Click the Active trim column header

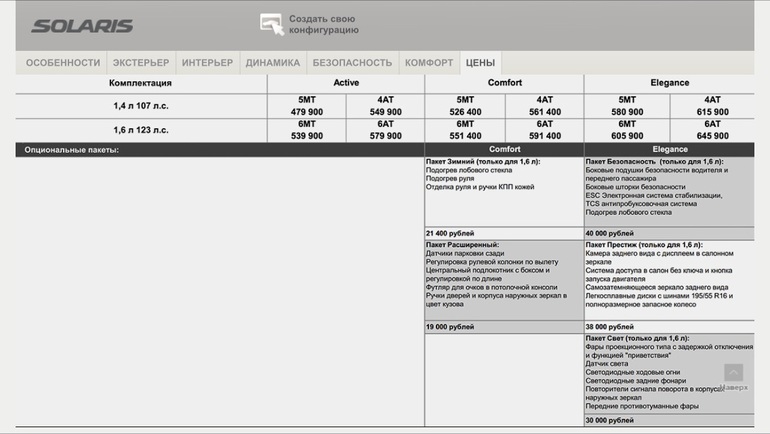pyautogui.click(x=346, y=83)
